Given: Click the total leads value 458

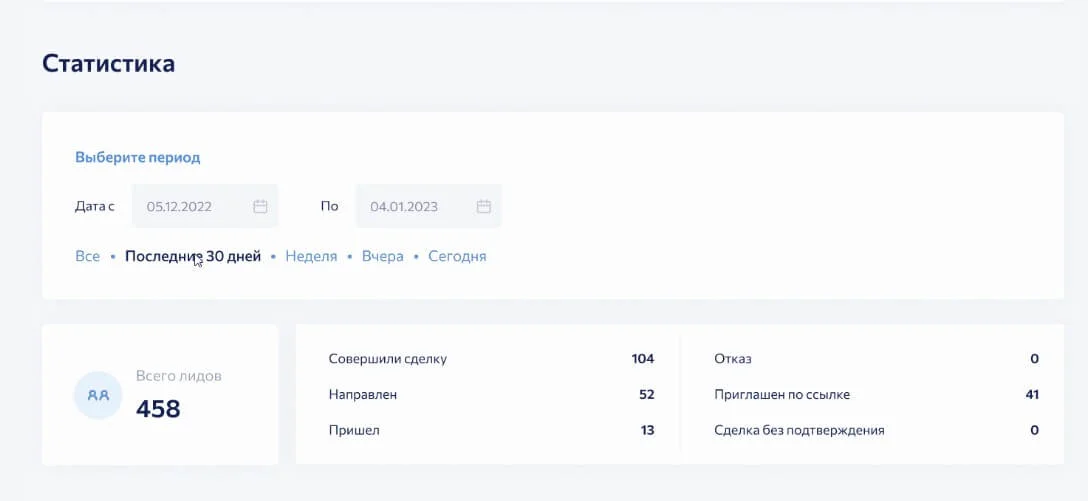Looking at the screenshot, I should click(158, 409).
